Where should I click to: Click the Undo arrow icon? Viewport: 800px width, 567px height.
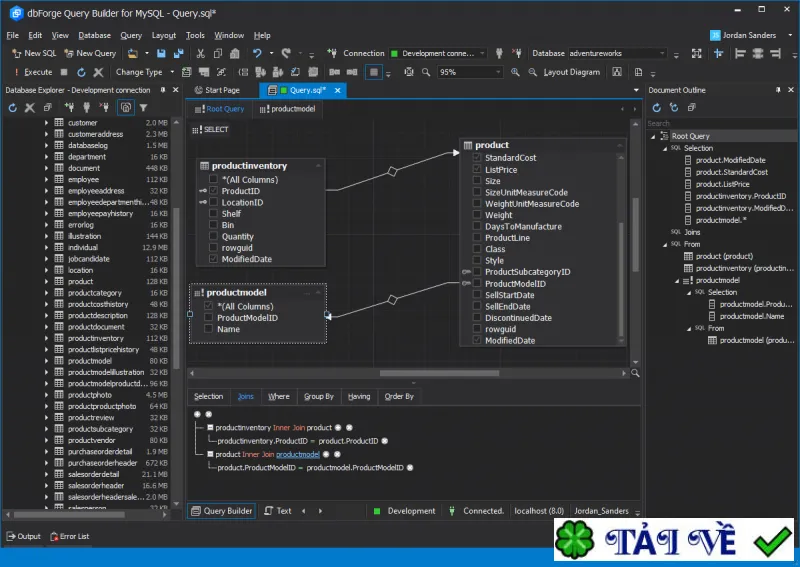point(257,53)
